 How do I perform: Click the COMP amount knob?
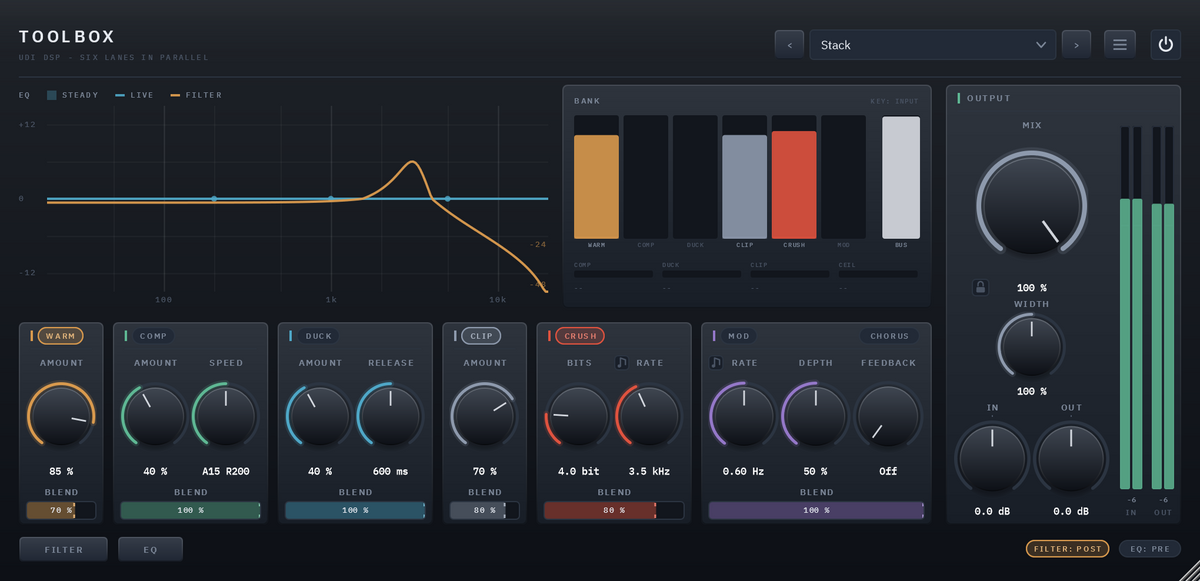coord(155,415)
